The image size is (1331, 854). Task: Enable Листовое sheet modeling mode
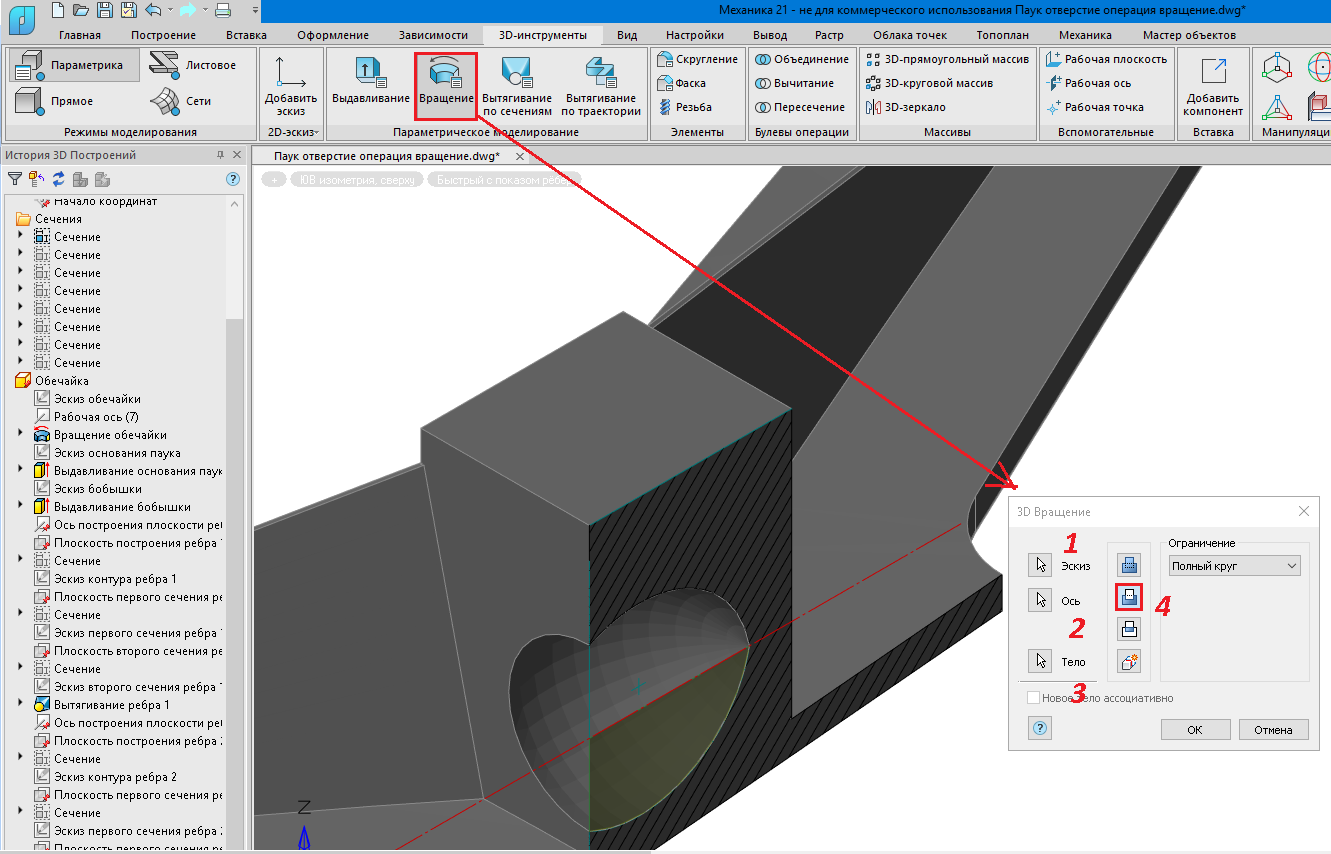(x=193, y=65)
